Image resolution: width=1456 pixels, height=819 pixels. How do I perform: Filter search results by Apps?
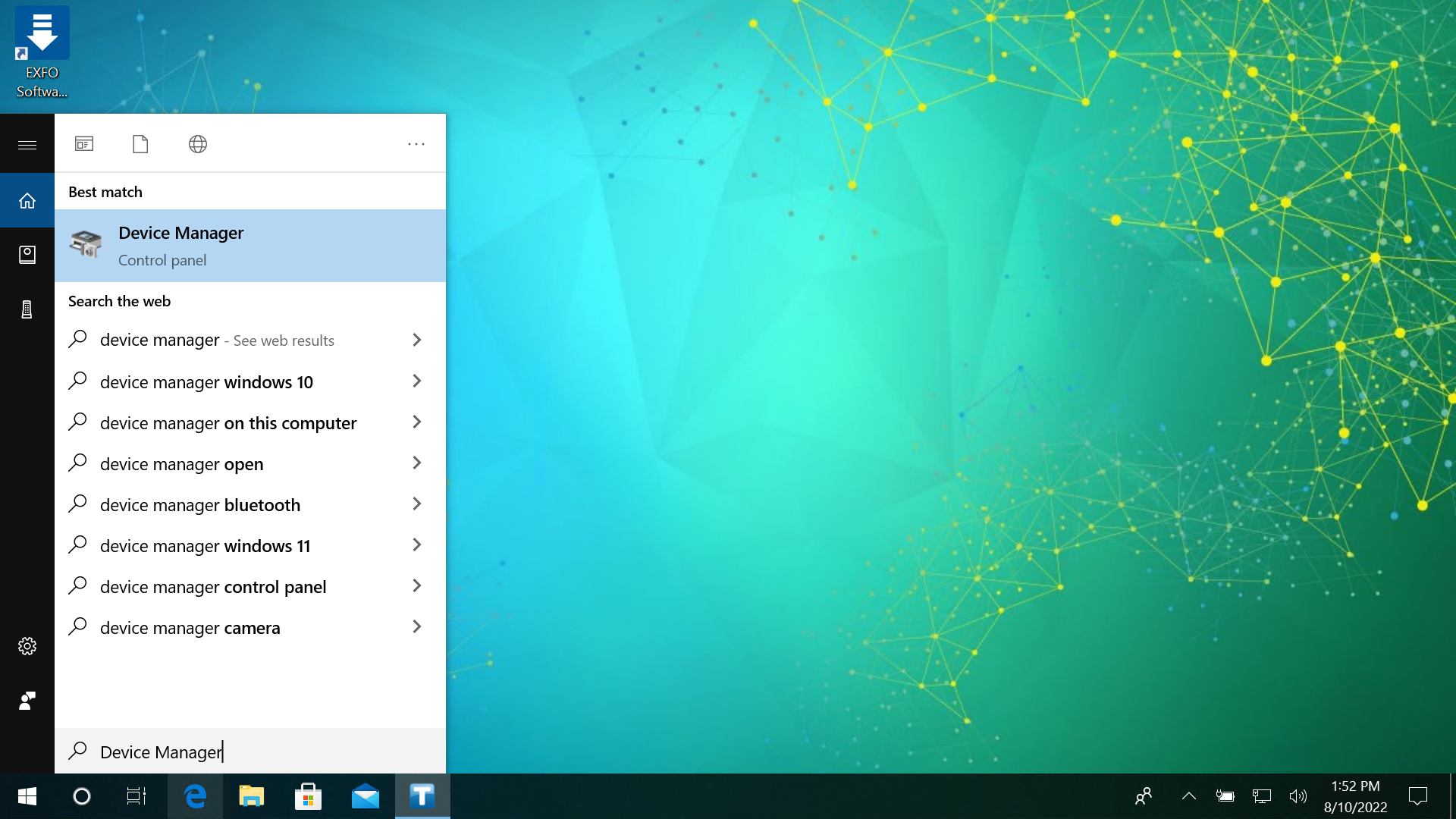84,144
